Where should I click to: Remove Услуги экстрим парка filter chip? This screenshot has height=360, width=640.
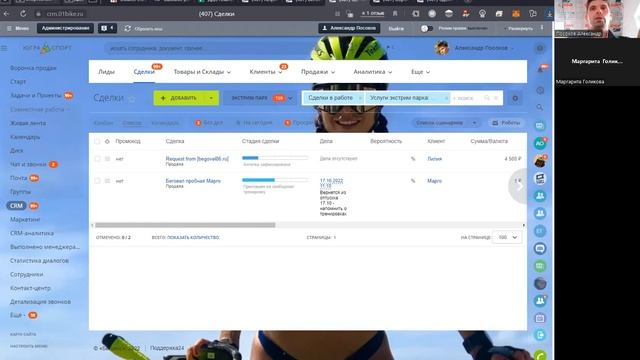coord(446,98)
